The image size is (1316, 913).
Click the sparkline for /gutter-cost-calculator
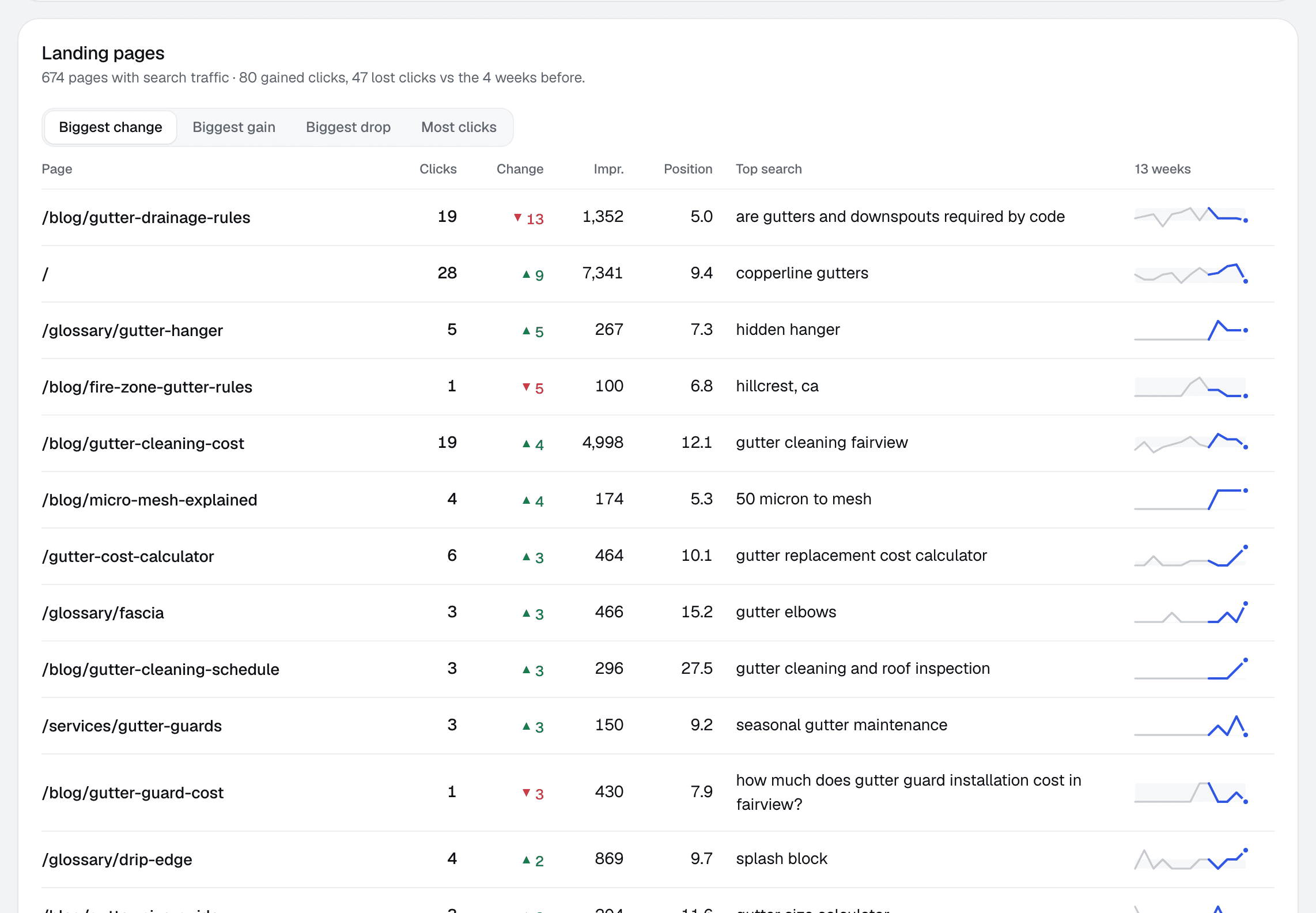point(1190,556)
